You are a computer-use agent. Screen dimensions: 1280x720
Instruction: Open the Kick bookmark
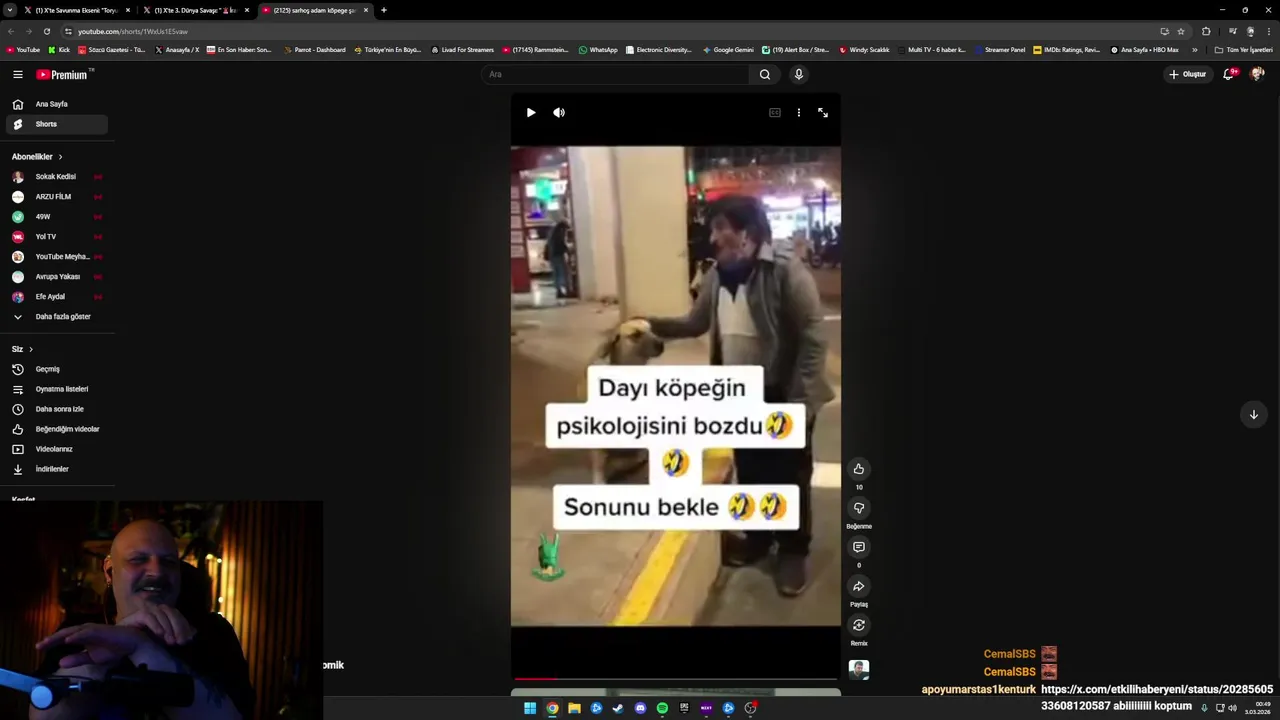tap(59, 50)
